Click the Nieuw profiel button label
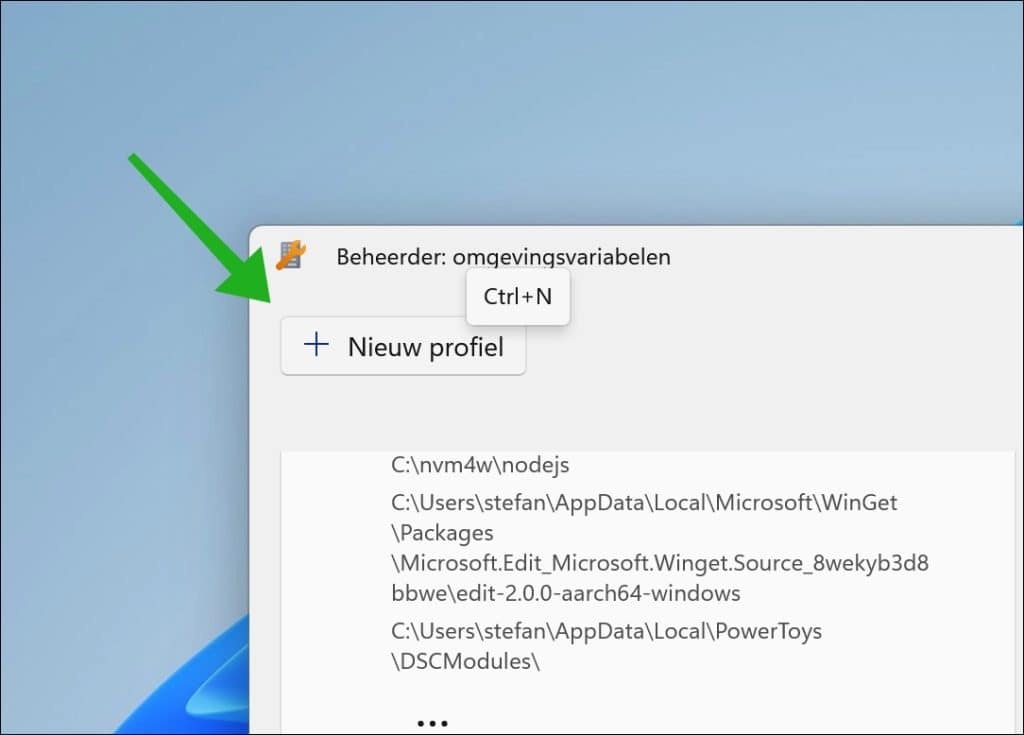Viewport: 1024px width, 735px height. click(x=425, y=347)
